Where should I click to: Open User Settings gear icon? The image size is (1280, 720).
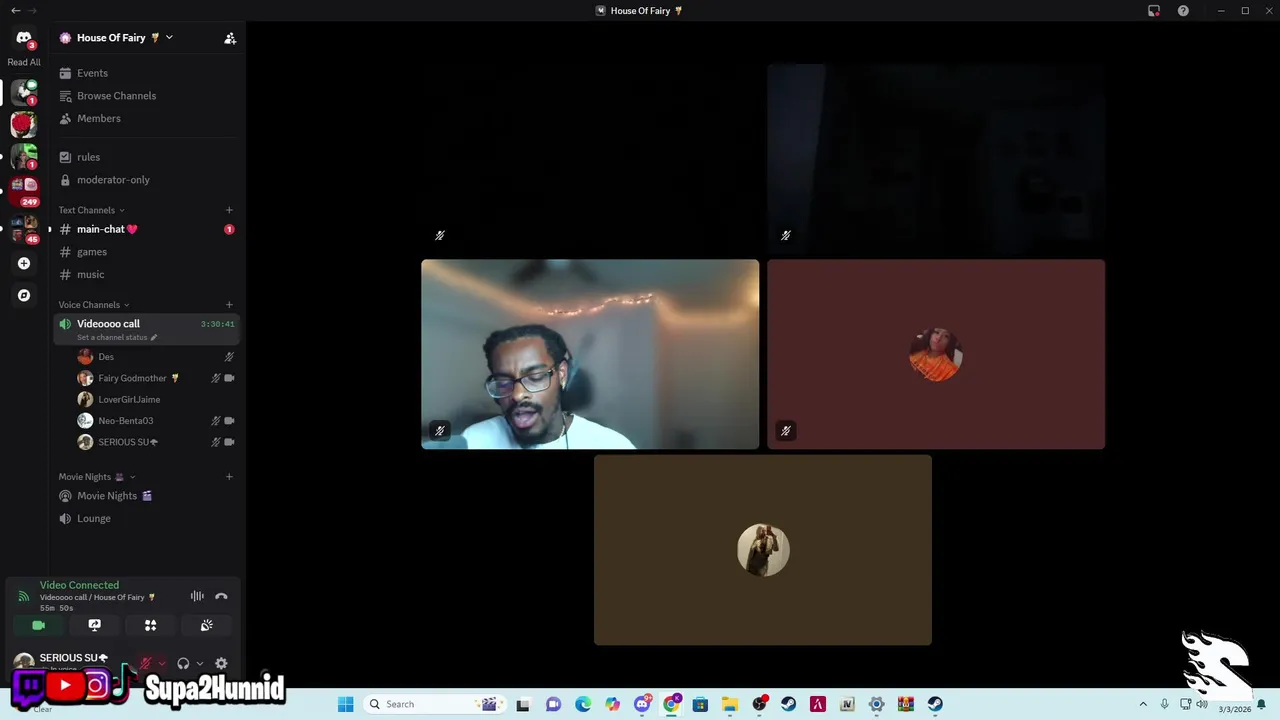pyautogui.click(x=221, y=663)
